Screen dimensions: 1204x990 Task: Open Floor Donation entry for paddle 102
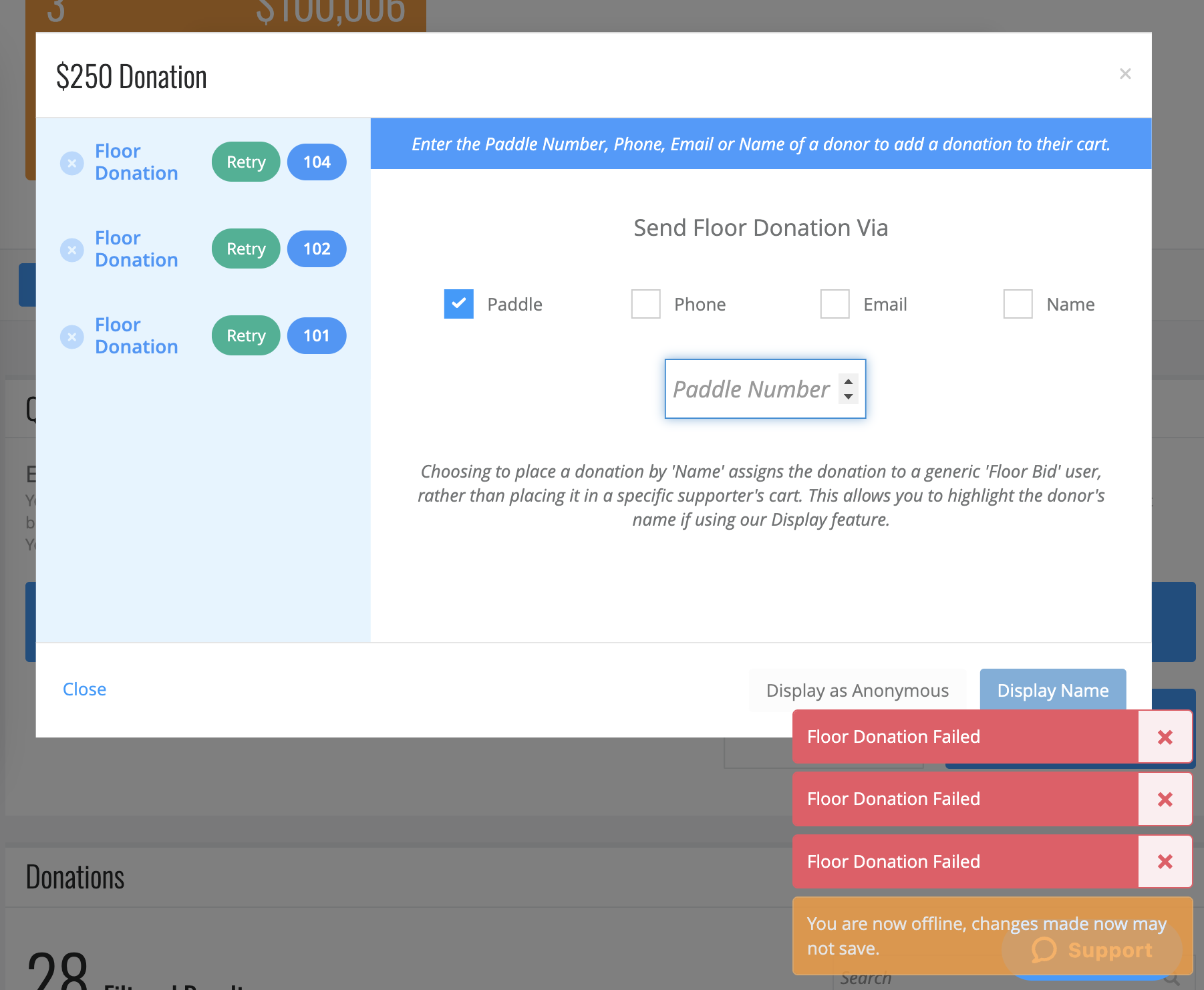point(136,249)
